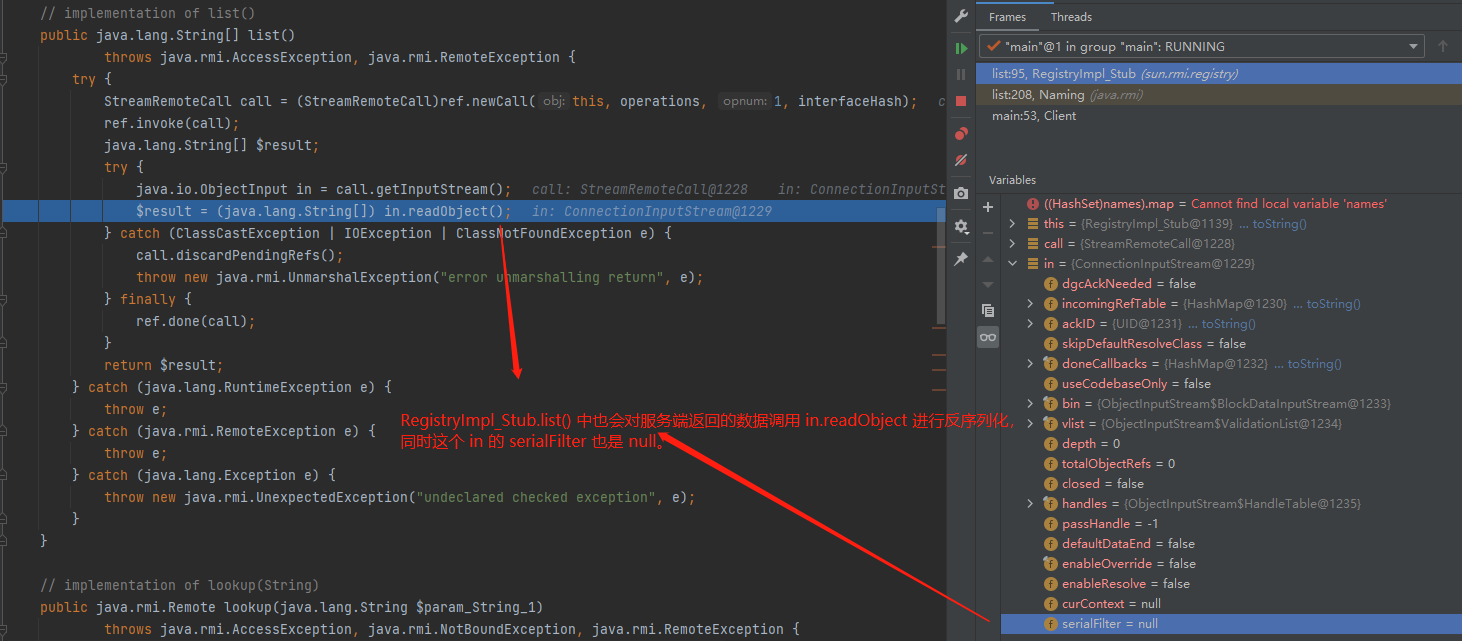Click toString() link for ackID
Viewport: 1462px width, 641px height.
pos(1228,324)
